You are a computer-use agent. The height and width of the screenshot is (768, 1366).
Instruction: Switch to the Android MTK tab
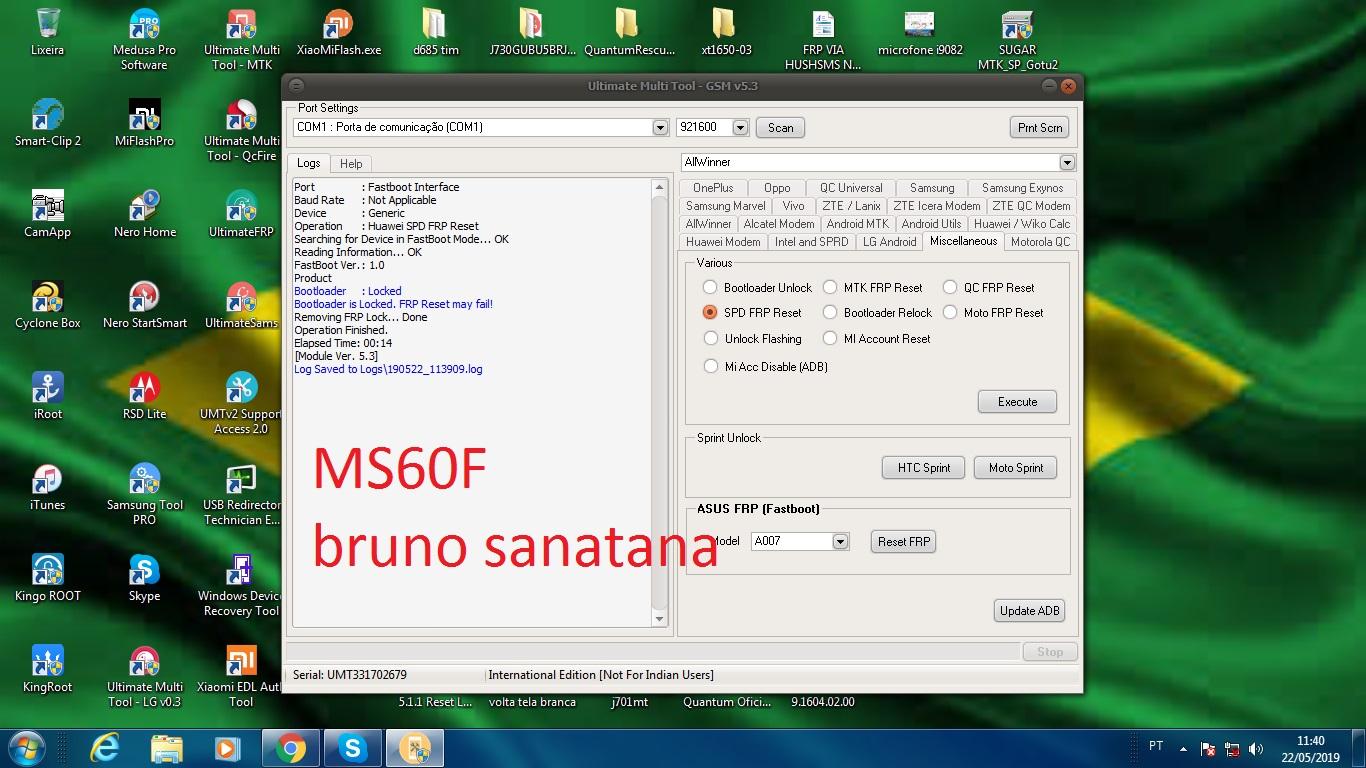(857, 224)
